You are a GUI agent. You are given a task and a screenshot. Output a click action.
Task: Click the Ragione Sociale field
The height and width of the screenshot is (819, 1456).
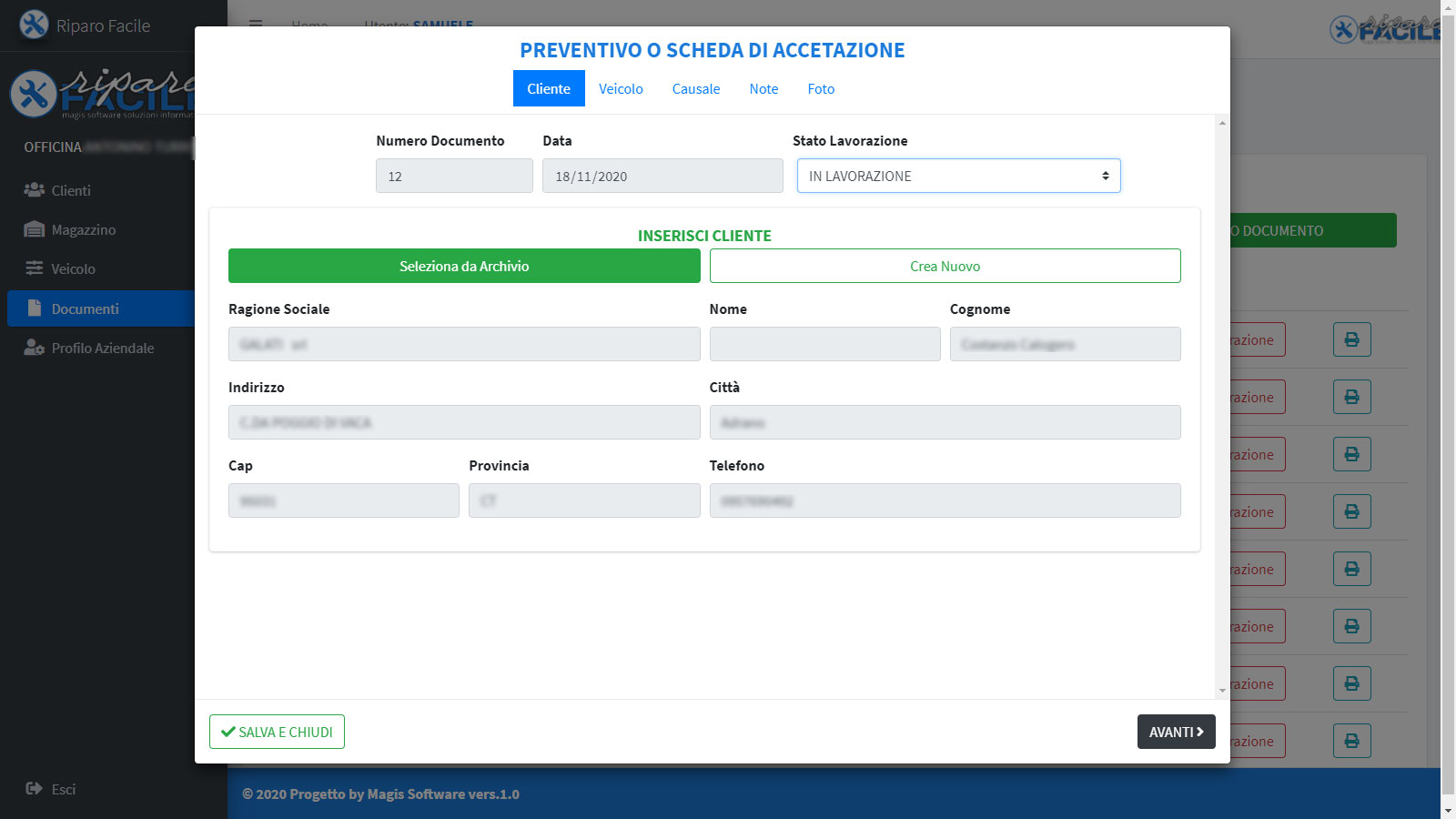(464, 344)
